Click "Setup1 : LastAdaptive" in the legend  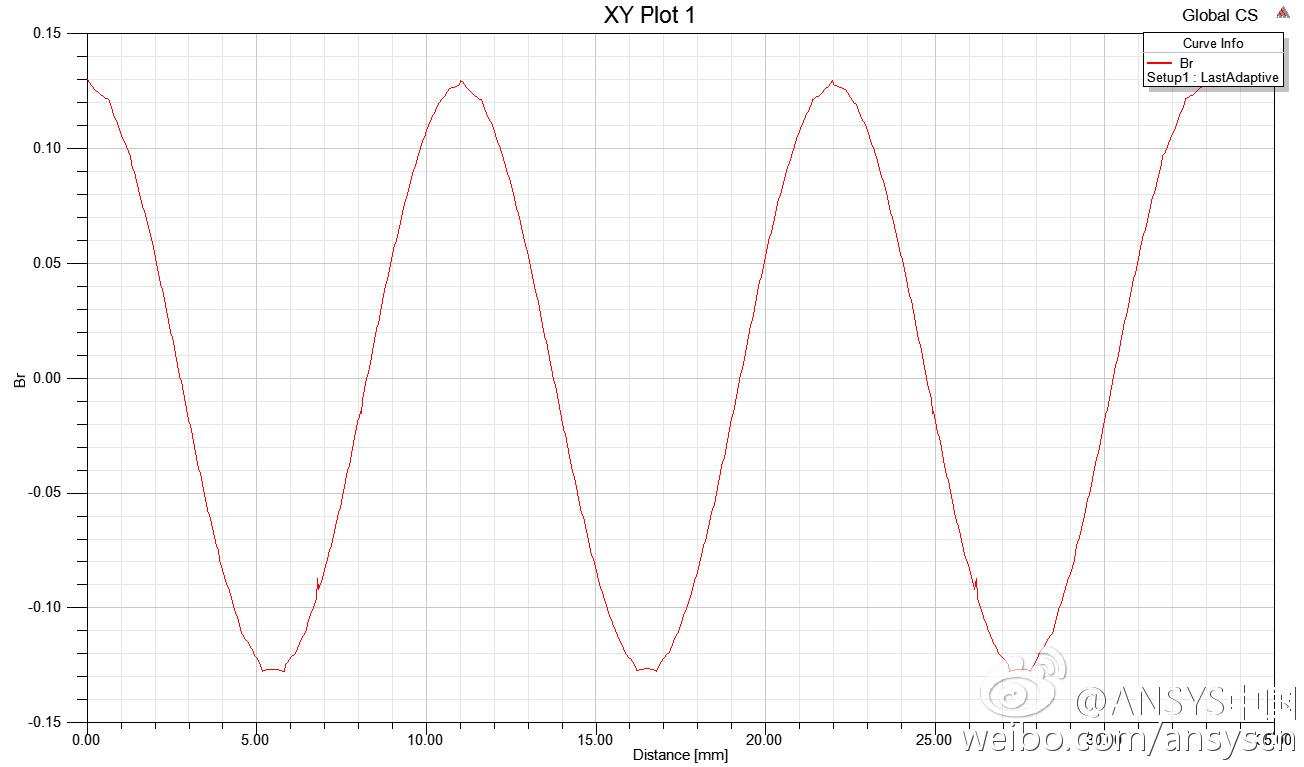click(x=1213, y=77)
